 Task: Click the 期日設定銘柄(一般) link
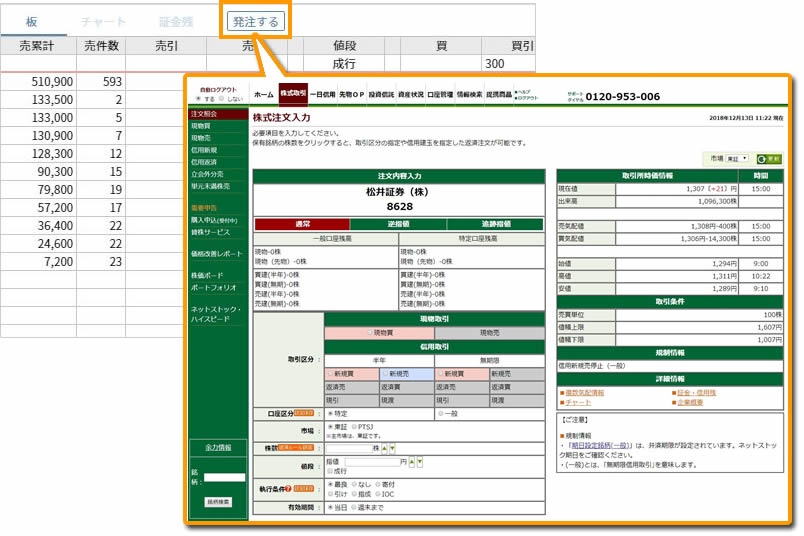click(x=601, y=446)
